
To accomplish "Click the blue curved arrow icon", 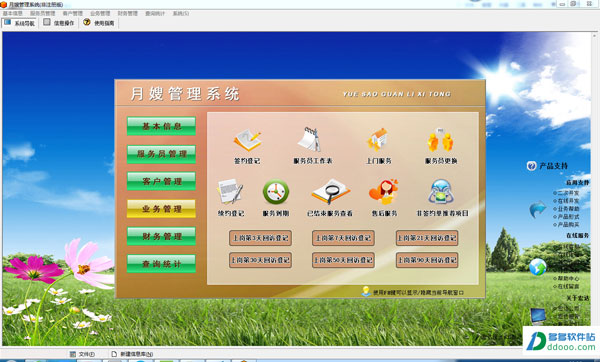I will tap(538, 209).
